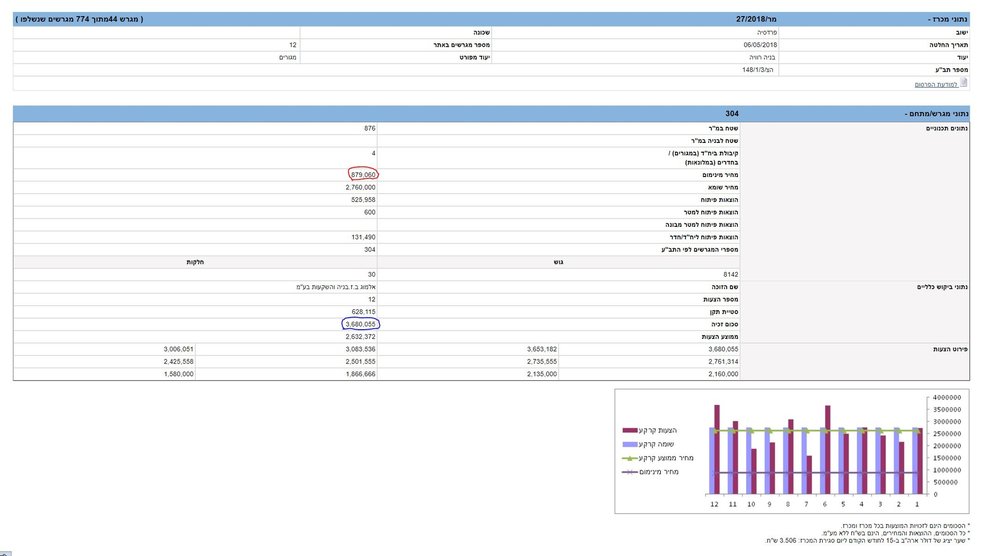Click the tall maroon bar for bid 6
The image size is (1000, 556).
(x=827, y=450)
